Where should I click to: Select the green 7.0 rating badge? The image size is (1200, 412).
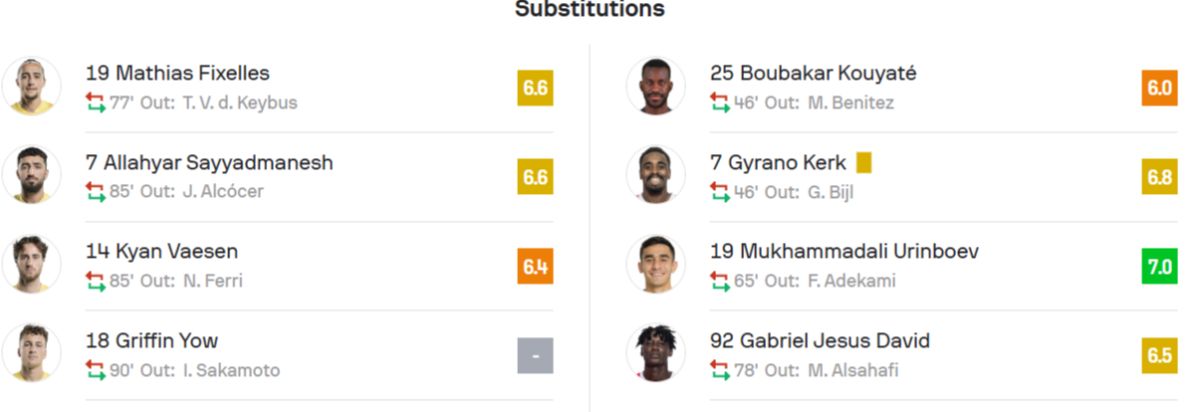[x=1160, y=266]
